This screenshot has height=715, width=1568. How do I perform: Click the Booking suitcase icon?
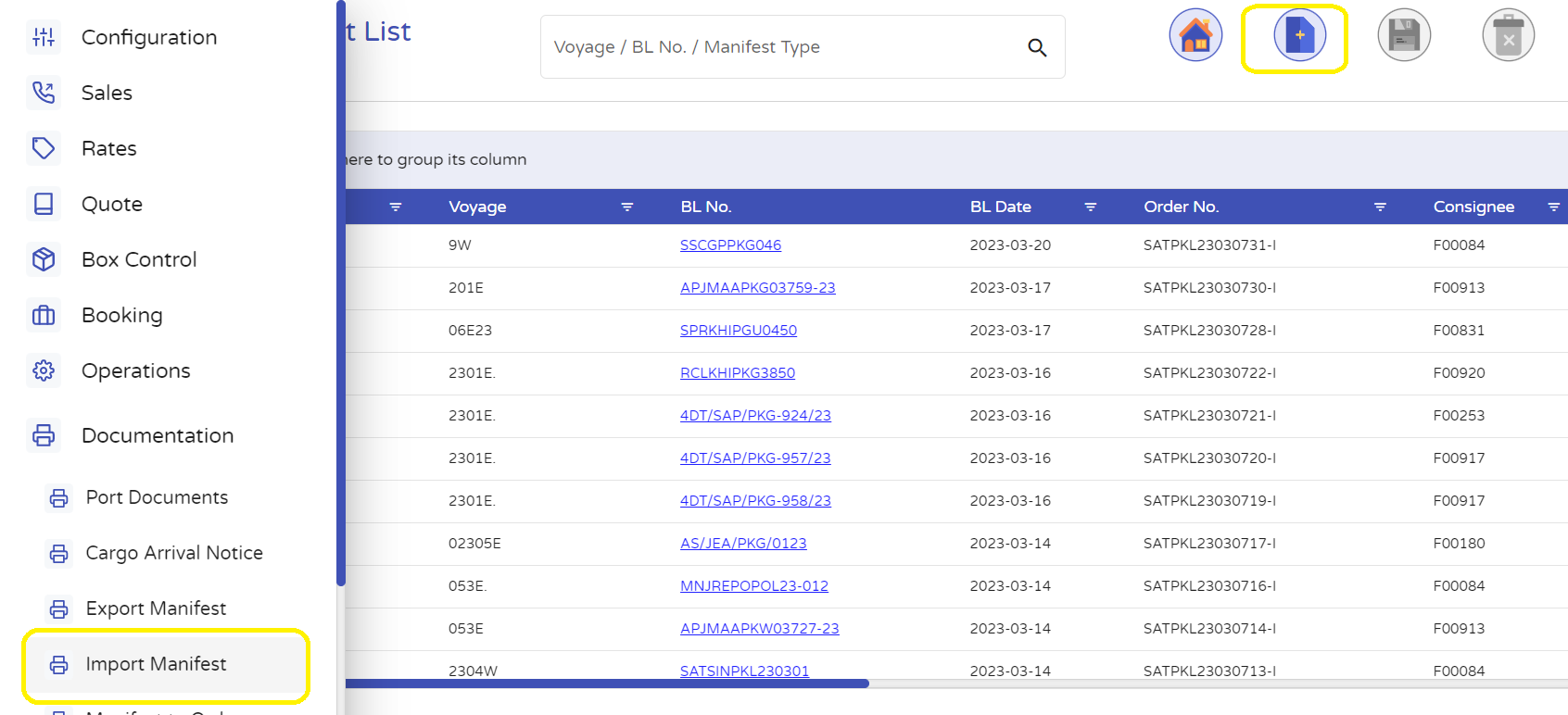pos(44,315)
